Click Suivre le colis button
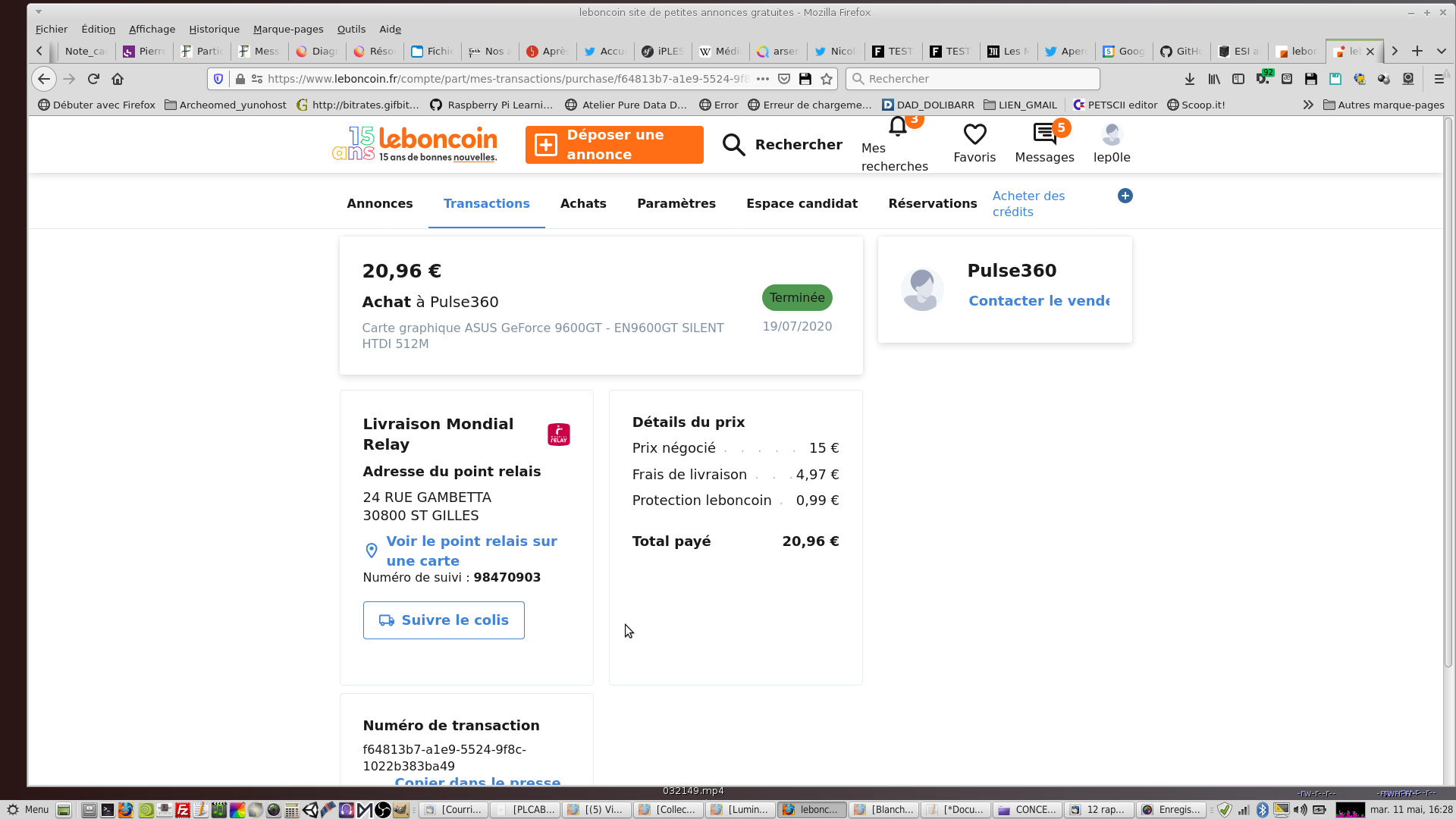Viewport: 1456px width, 819px height. 444,620
